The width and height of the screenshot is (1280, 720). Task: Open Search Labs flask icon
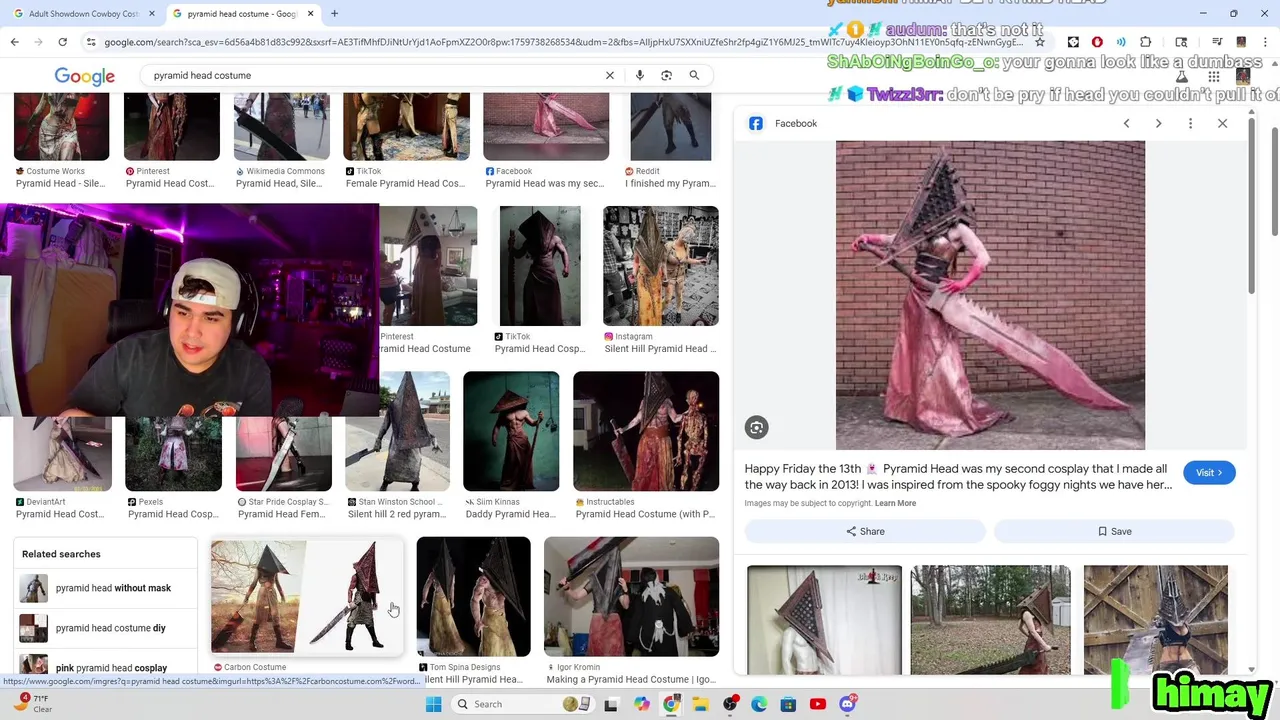click(x=1181, y=77)
